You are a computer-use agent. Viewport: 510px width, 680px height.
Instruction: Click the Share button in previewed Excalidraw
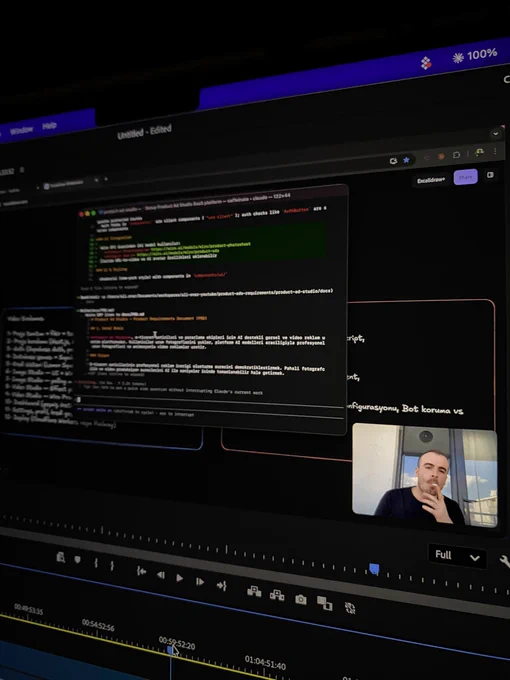pyautogui.click(x=465, y=177)
